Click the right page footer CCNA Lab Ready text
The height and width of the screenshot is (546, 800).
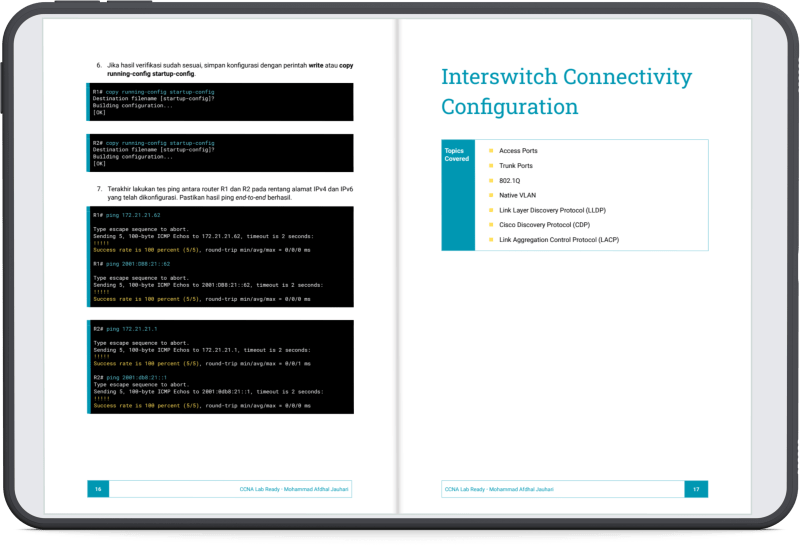click(x=498, y=489)
